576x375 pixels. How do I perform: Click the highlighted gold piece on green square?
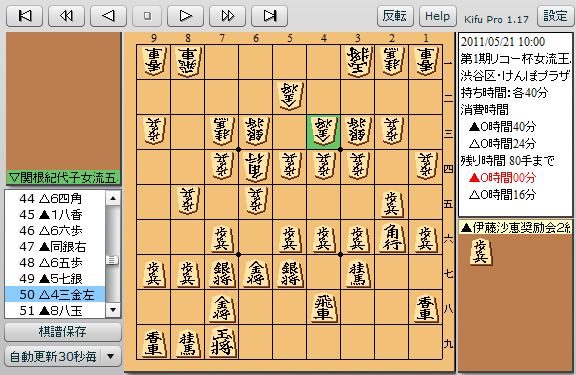(x=323, y=132)
